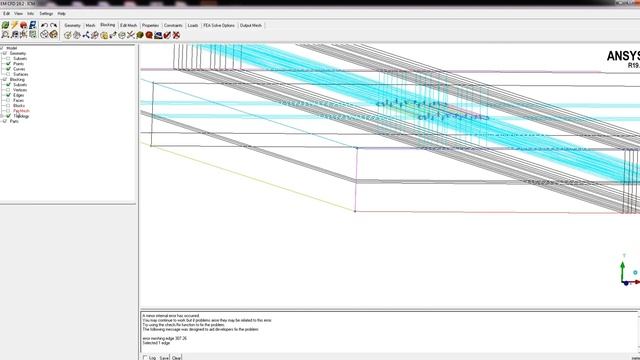Click the Clear button below message log

tap(176, 358)
